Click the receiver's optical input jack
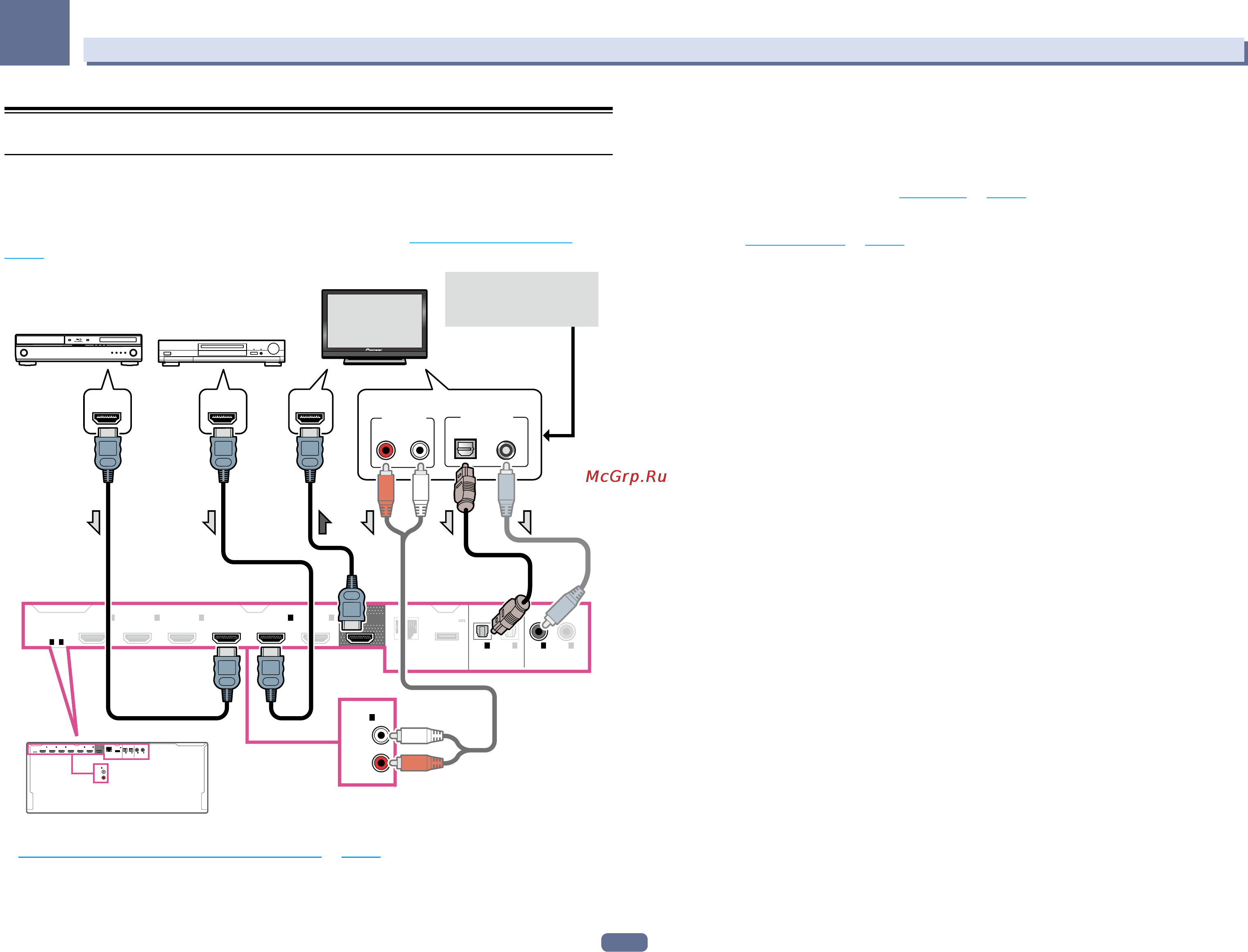 (x=482, y=631)
